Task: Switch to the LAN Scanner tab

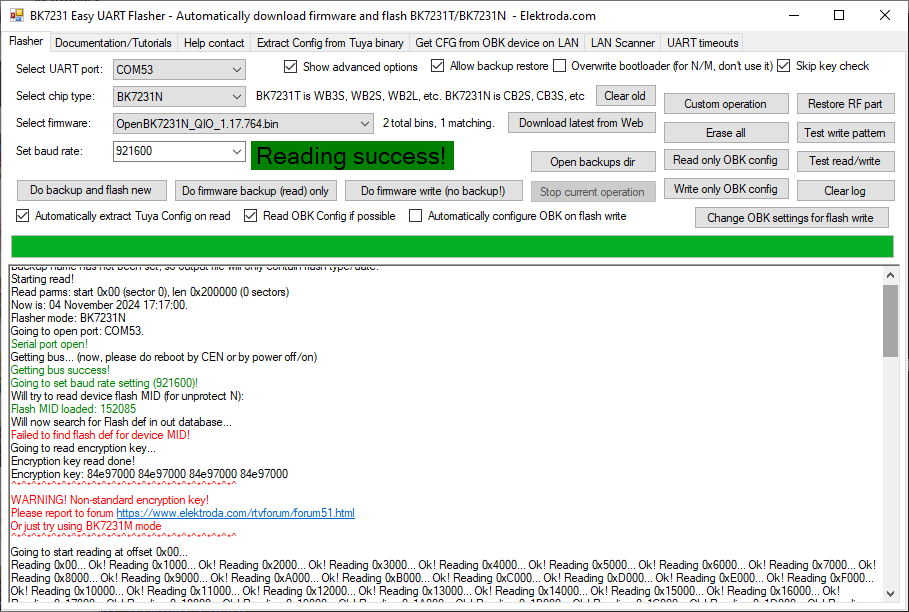Action: coord(623,43)
